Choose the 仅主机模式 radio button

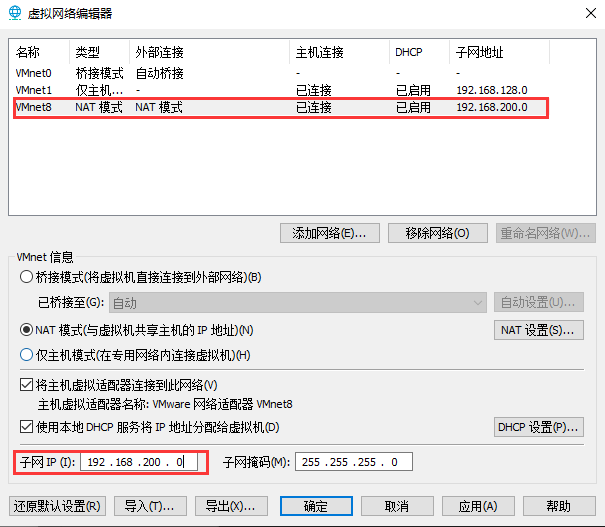[27, 355]
